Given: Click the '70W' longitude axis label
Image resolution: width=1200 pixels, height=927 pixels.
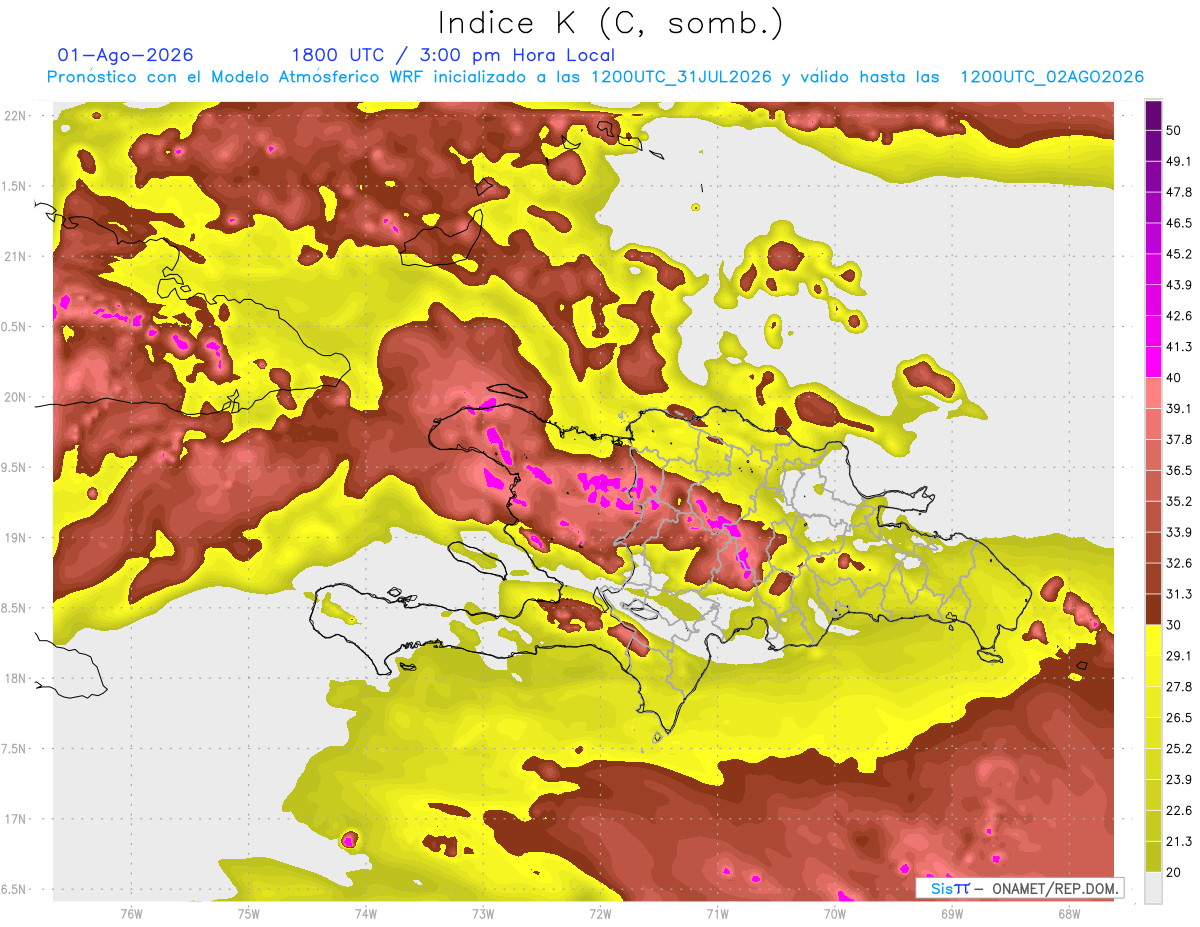Looking at the screenshot, I should pos(836,913).
